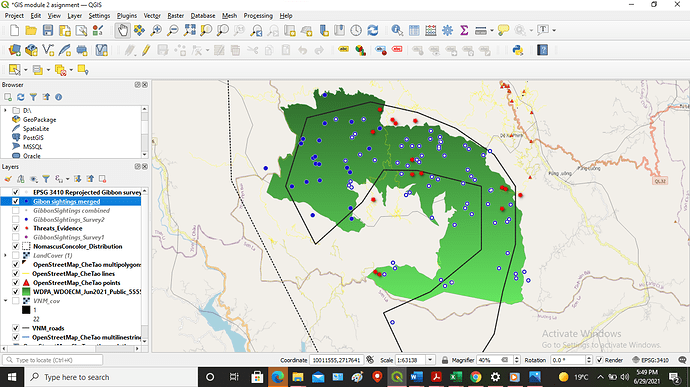Image resolution: width=690 pixels, height=387 pixels.
Task: Toggle the Render checkbox in status bar
Action: (599, 360)
